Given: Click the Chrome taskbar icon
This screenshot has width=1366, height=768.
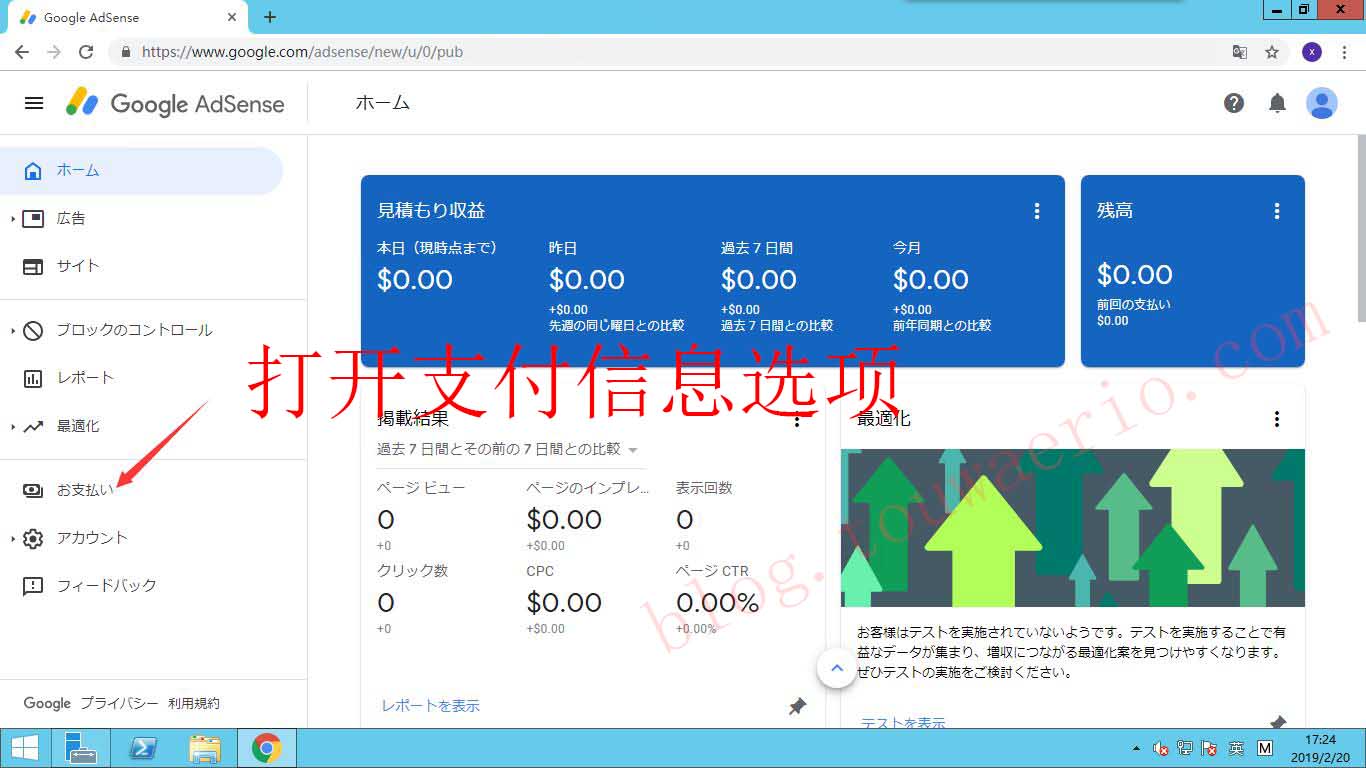Looking at the screenshot, I should (x=266, y=748).
